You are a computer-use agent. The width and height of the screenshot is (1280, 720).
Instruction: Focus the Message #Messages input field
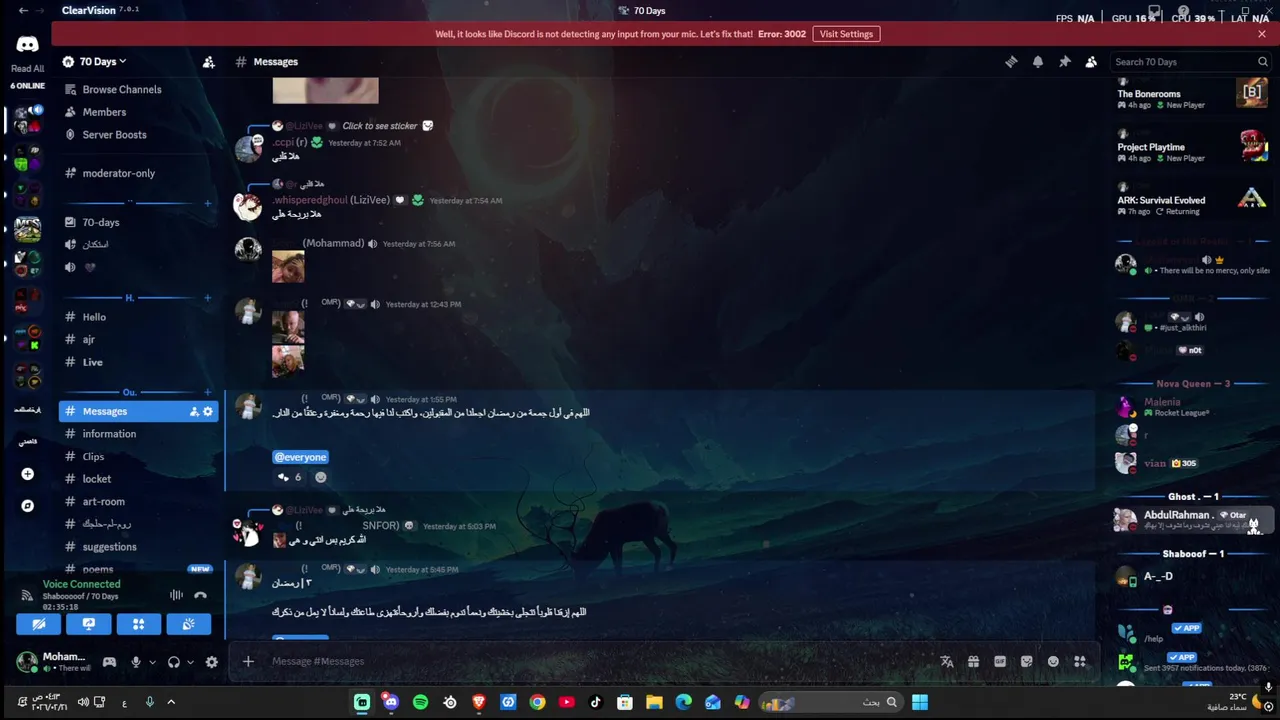click(x=595, y=661)
